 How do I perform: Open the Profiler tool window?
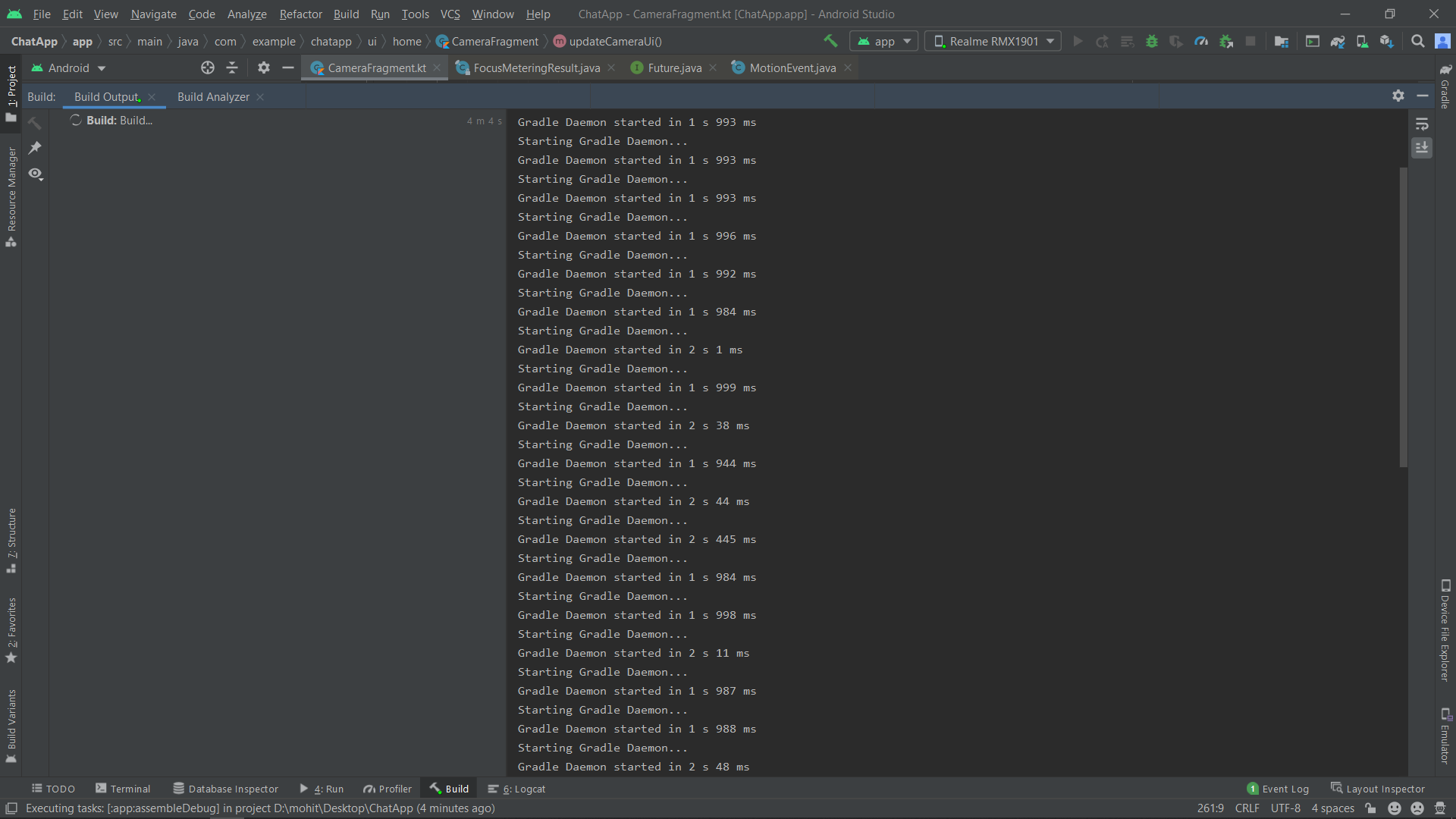tap(387, 789)
